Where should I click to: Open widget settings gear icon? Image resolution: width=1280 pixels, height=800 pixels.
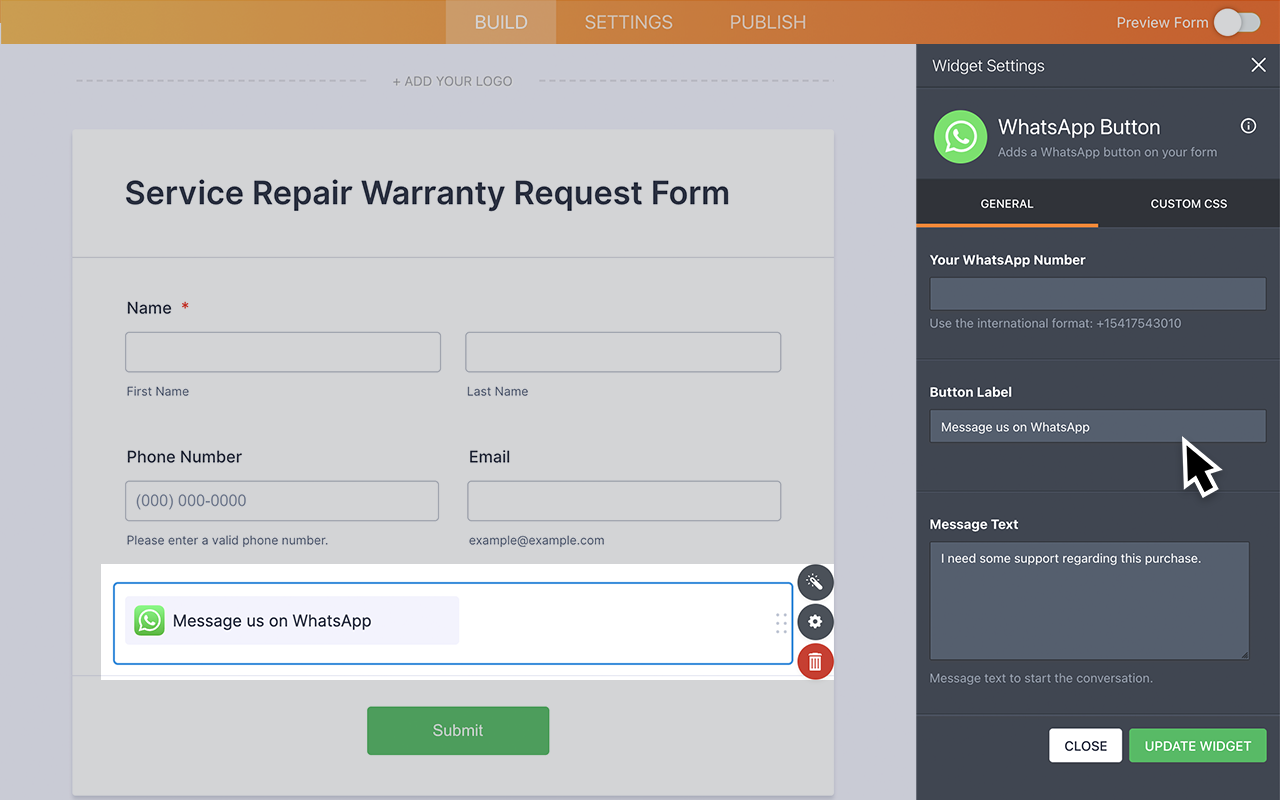815,622
